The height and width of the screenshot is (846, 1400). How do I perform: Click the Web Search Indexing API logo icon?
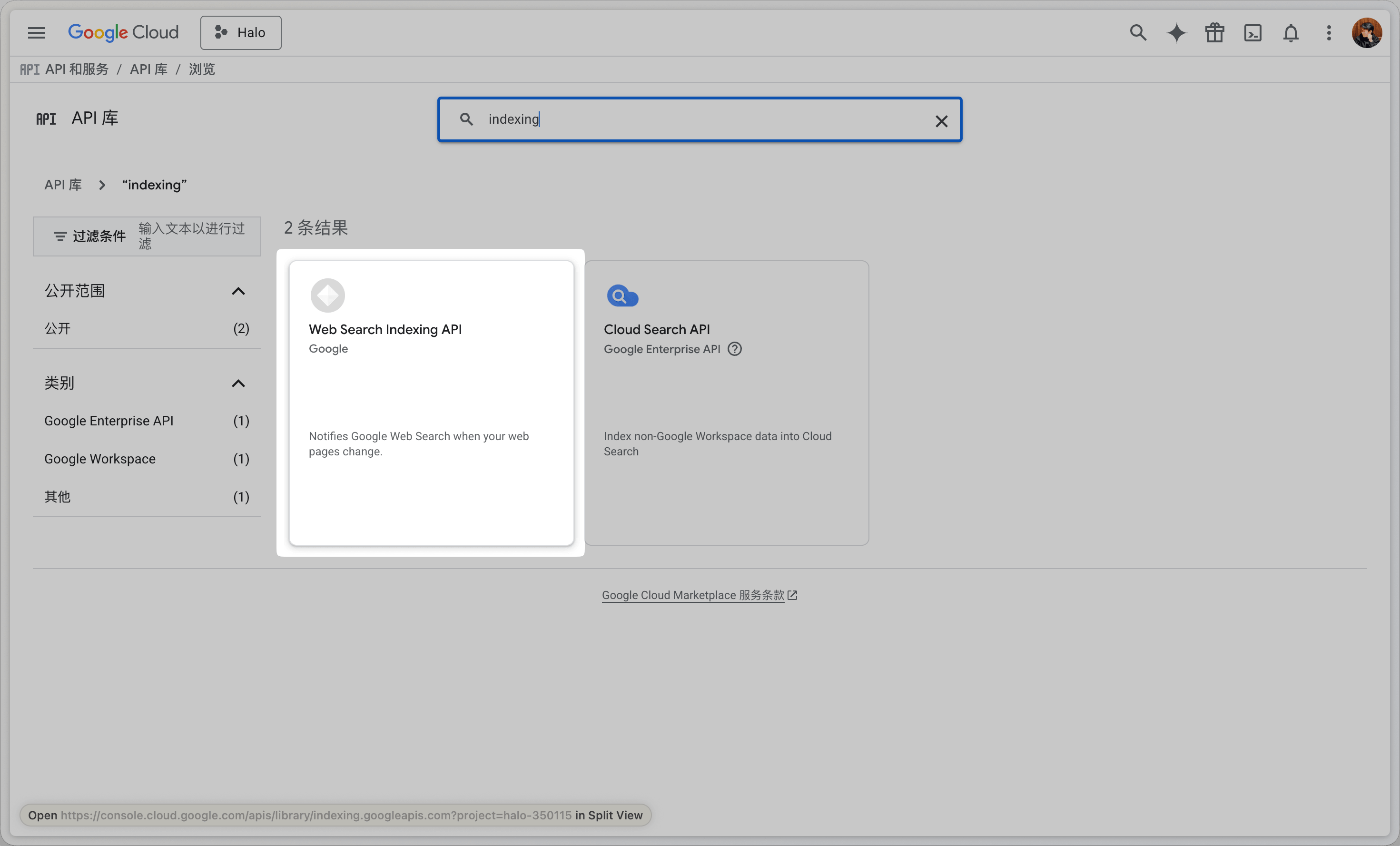pos(328,295)
